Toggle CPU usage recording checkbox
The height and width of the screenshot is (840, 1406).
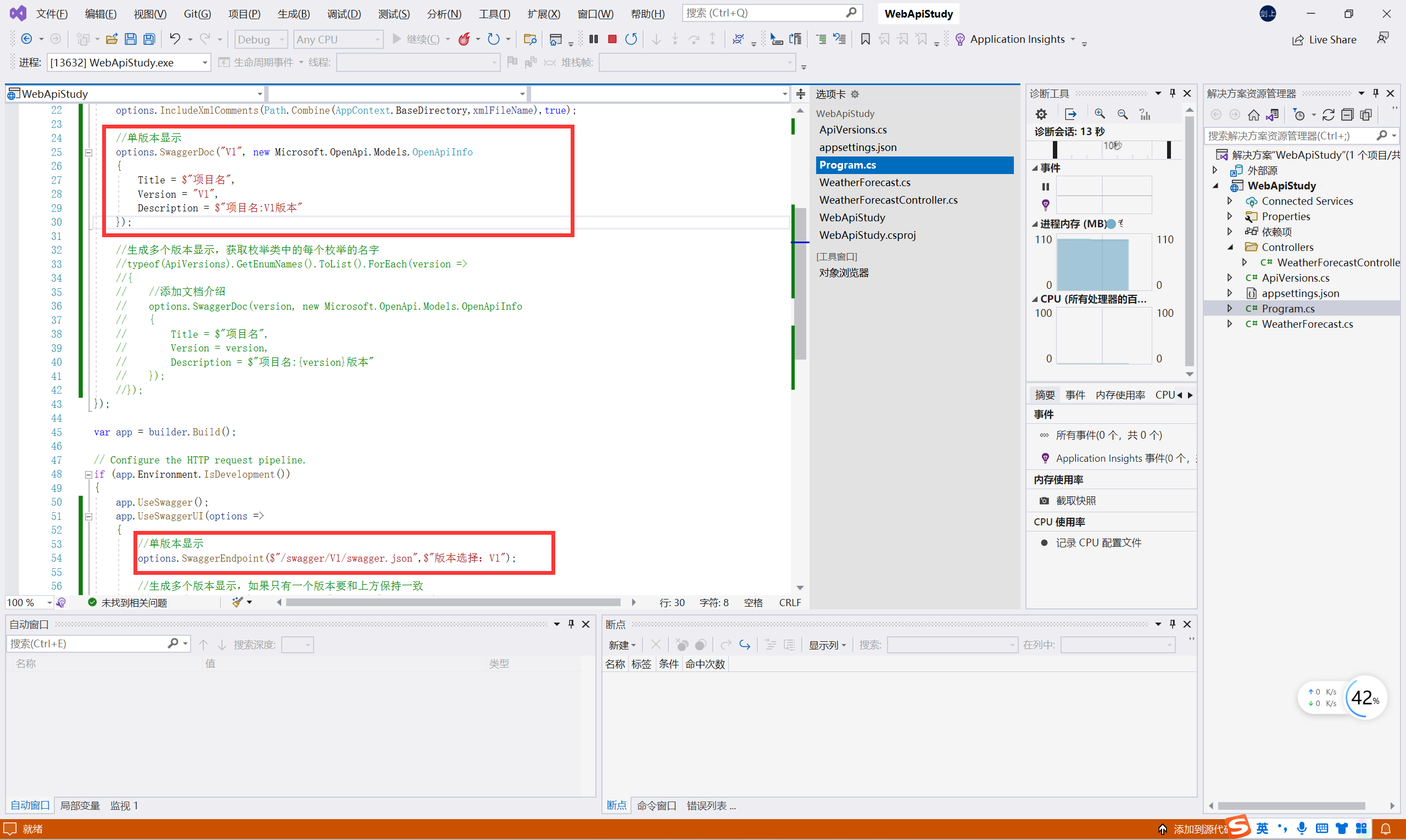click(x=1045, y=543)
